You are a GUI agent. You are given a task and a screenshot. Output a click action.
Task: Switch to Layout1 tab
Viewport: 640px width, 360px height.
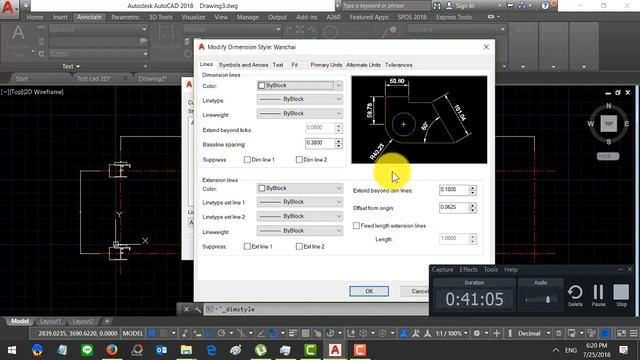(51, 321)
